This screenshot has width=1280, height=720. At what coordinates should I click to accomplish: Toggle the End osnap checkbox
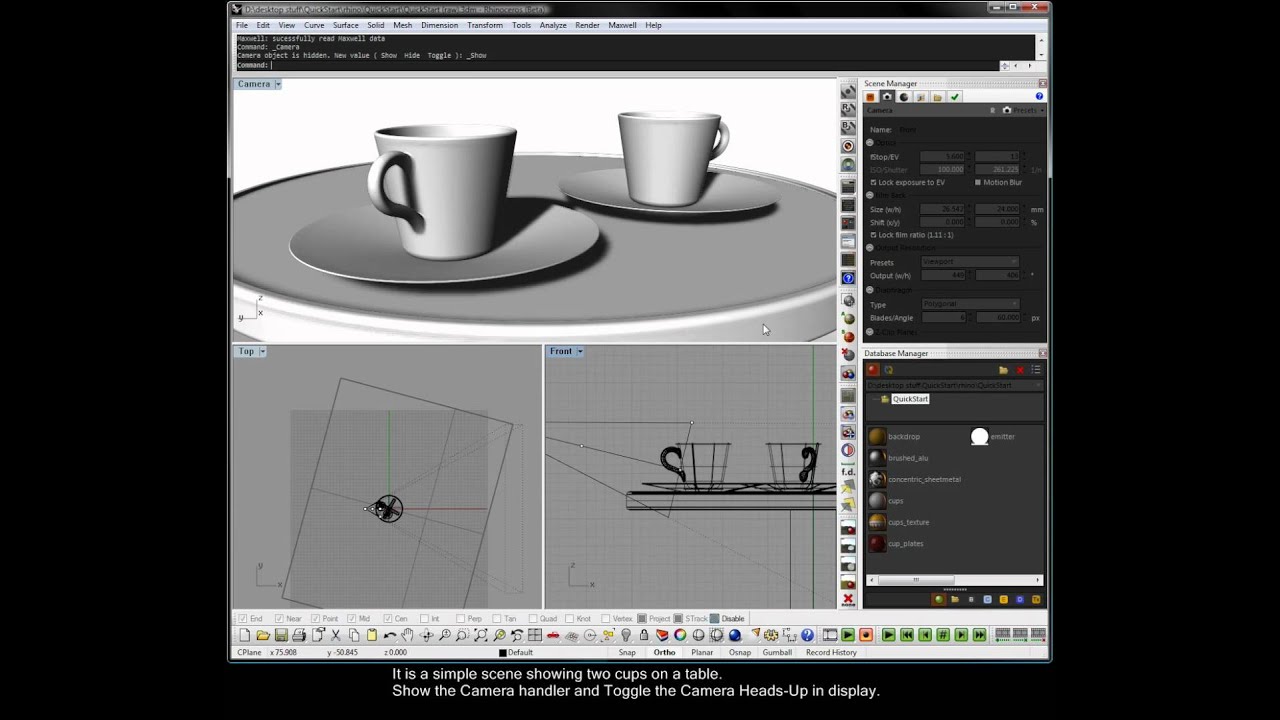[x=243, y=619]
